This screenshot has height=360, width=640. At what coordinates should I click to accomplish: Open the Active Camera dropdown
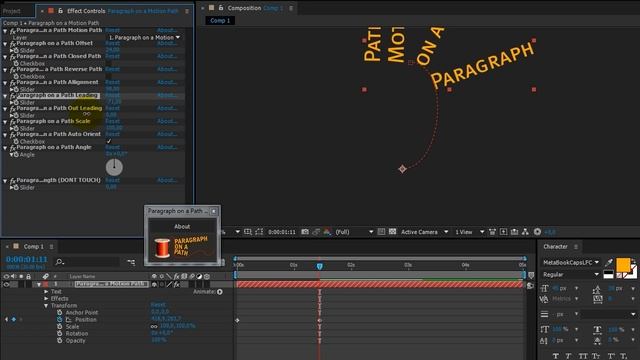coord(424,232)
